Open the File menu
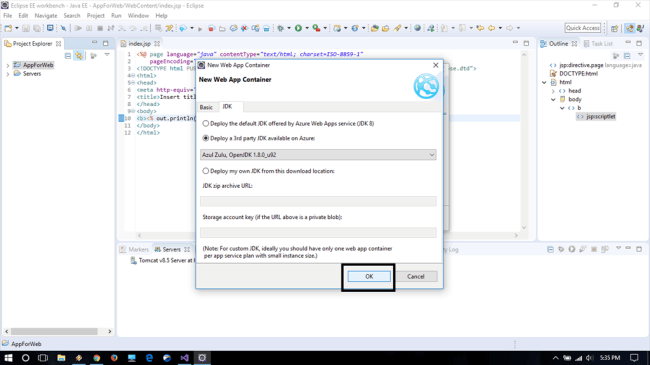This screenshot has width=650, height=365. [8, 15]
